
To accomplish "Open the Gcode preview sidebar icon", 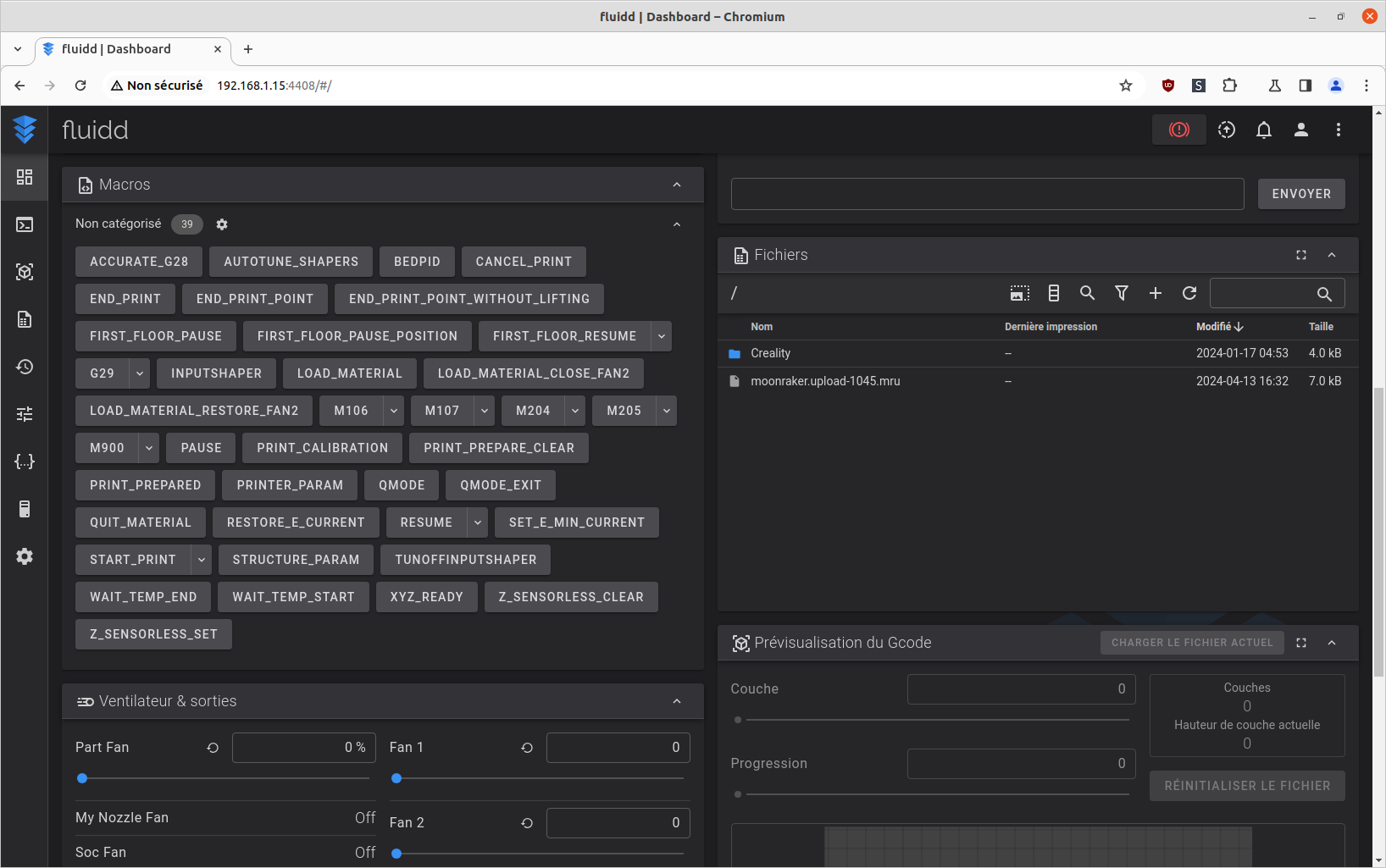I will [x=25, y=272].
